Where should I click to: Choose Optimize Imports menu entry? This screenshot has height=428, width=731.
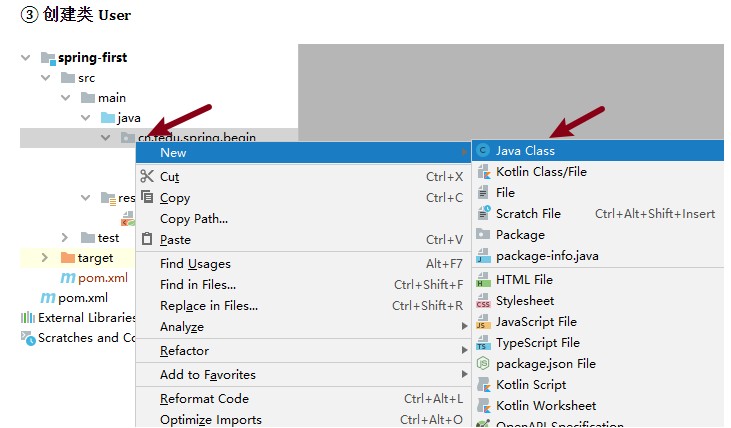(x=303, y=420)
